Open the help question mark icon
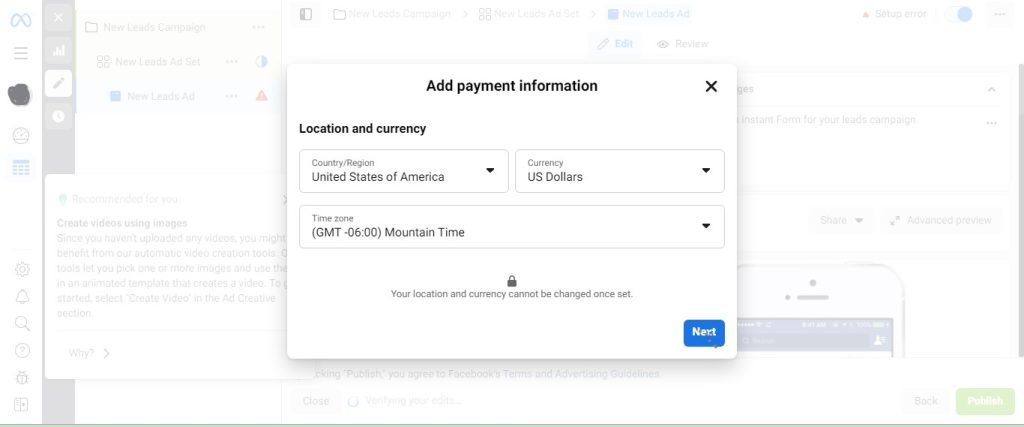The image size is (1024, 427). tap(22, 351)
